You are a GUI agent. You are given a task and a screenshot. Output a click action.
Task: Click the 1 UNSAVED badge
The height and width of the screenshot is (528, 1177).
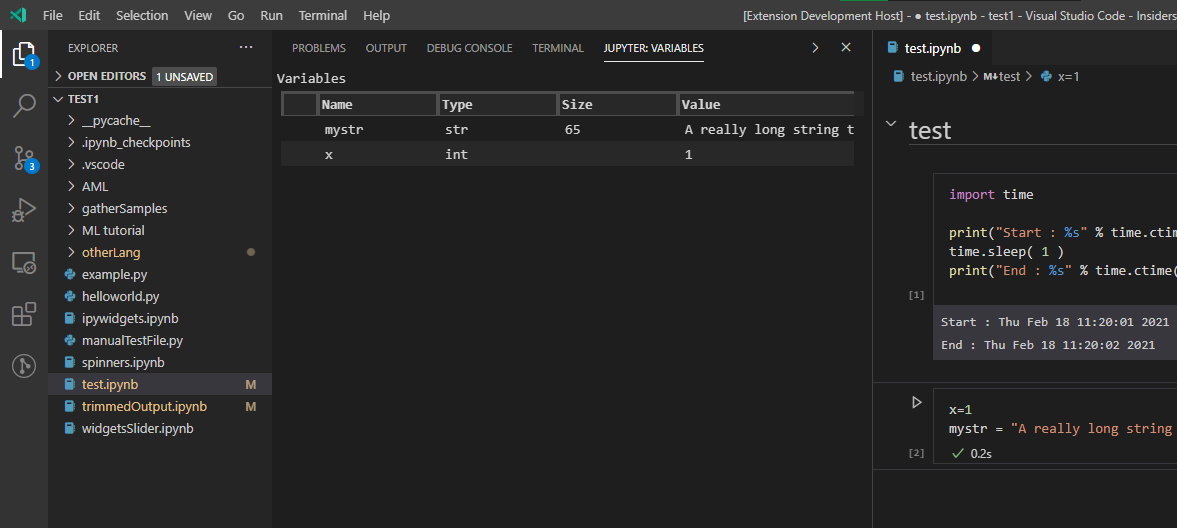tap(185, 77)
